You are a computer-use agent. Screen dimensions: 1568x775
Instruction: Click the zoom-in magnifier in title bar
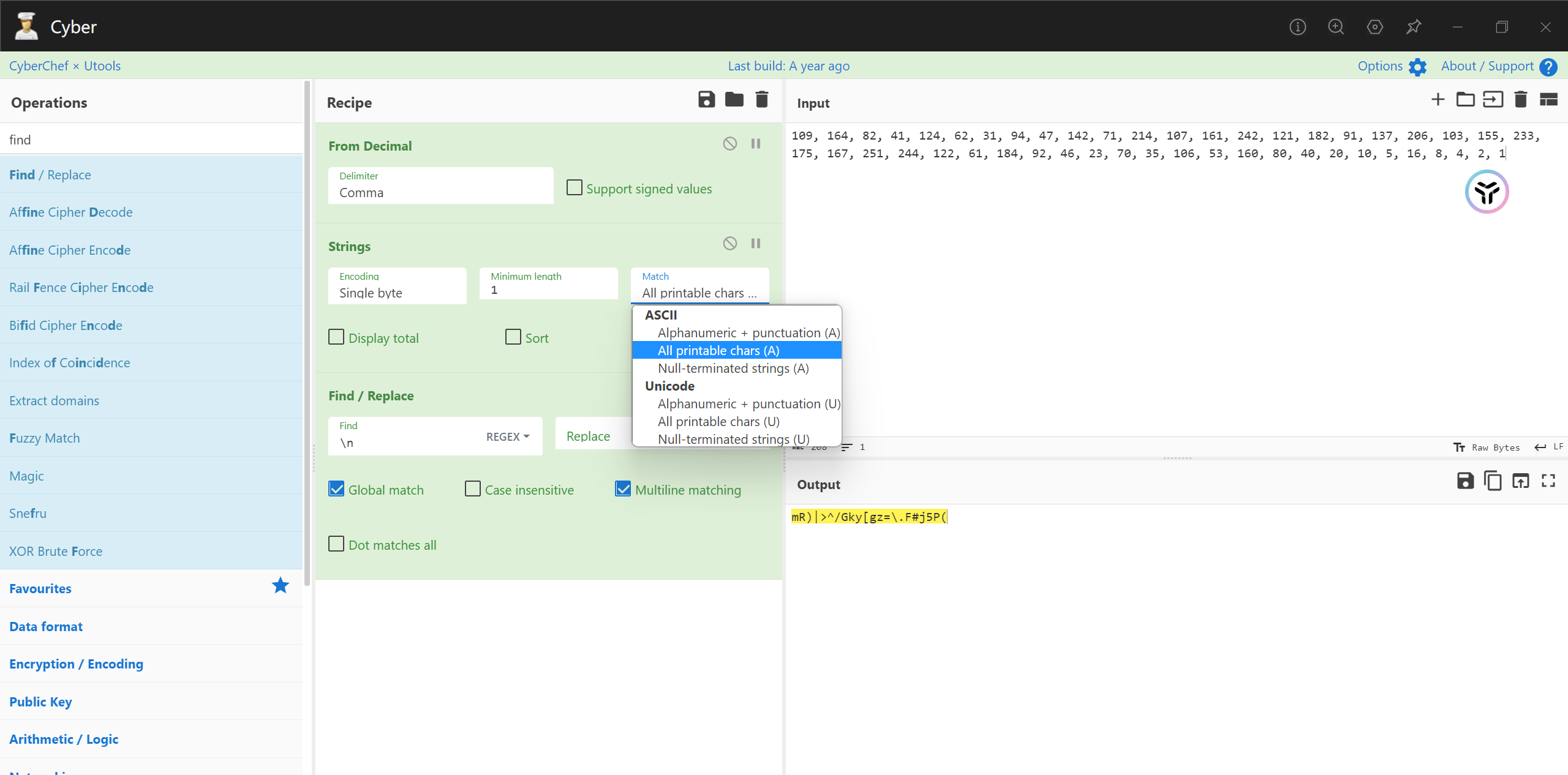[1336, 27]
